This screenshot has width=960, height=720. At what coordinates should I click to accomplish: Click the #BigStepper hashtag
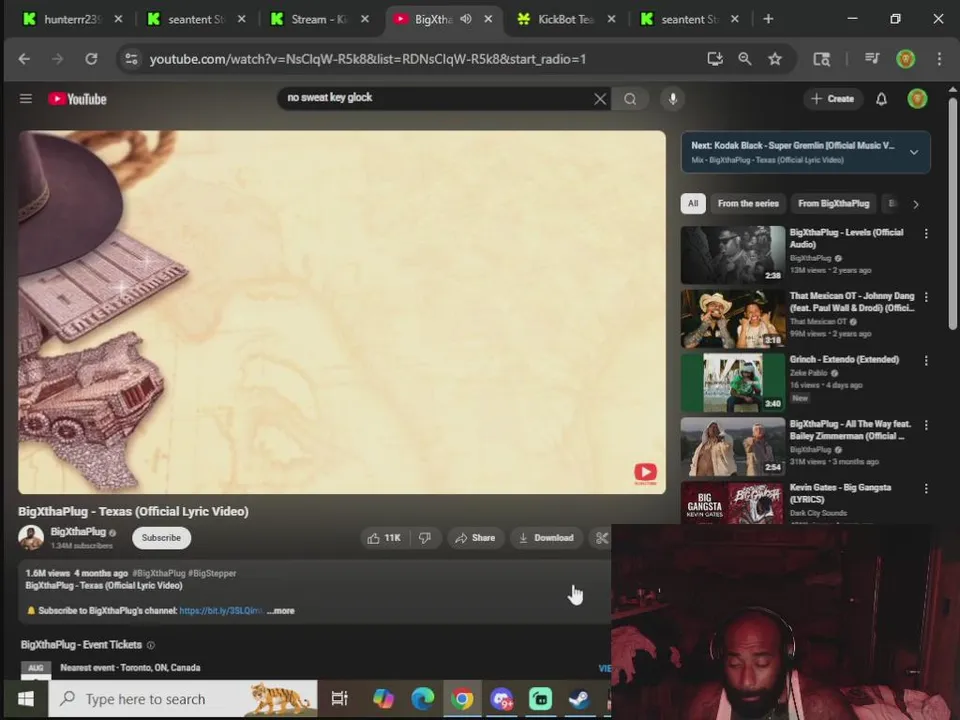pyautogui.click(x=212, y=573)
